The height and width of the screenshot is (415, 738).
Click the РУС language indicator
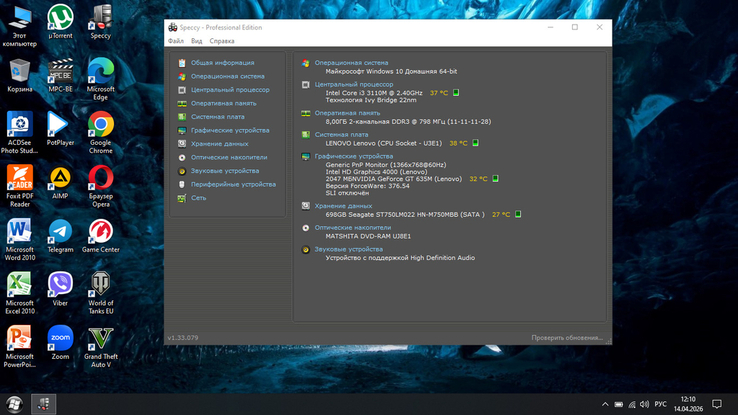660,404
